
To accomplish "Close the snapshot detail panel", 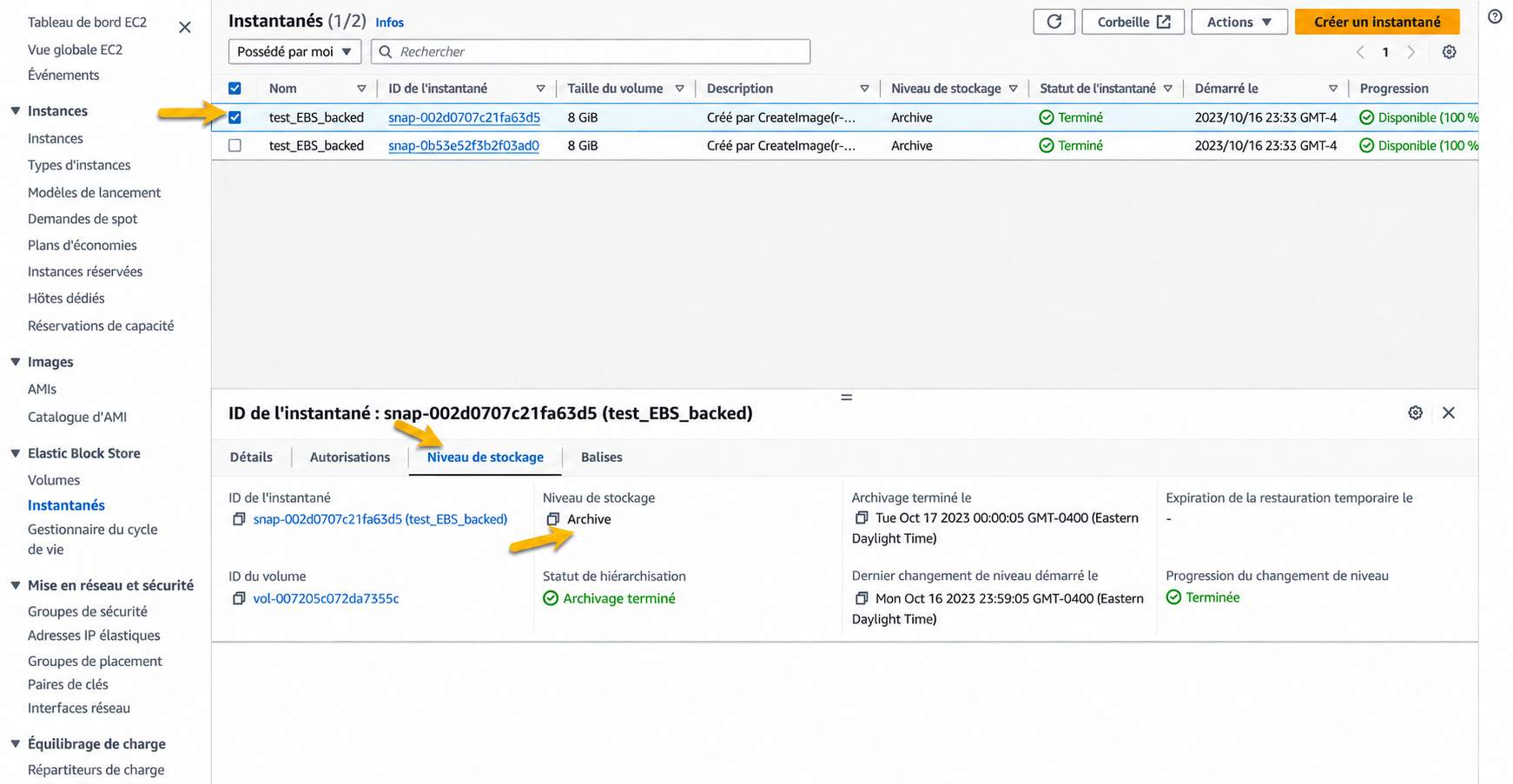I will tap(1448, 412).
